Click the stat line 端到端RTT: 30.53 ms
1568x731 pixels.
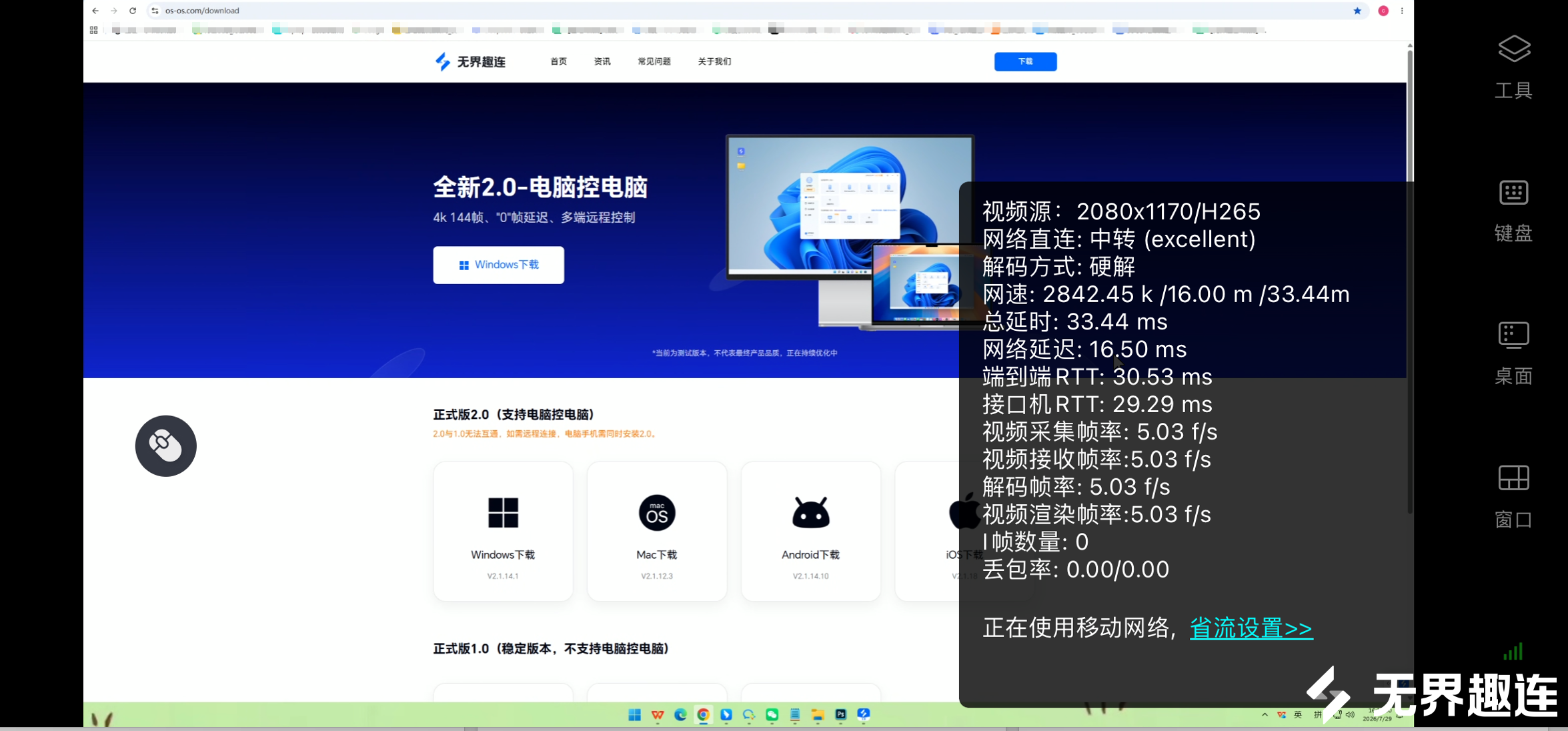1097,377
